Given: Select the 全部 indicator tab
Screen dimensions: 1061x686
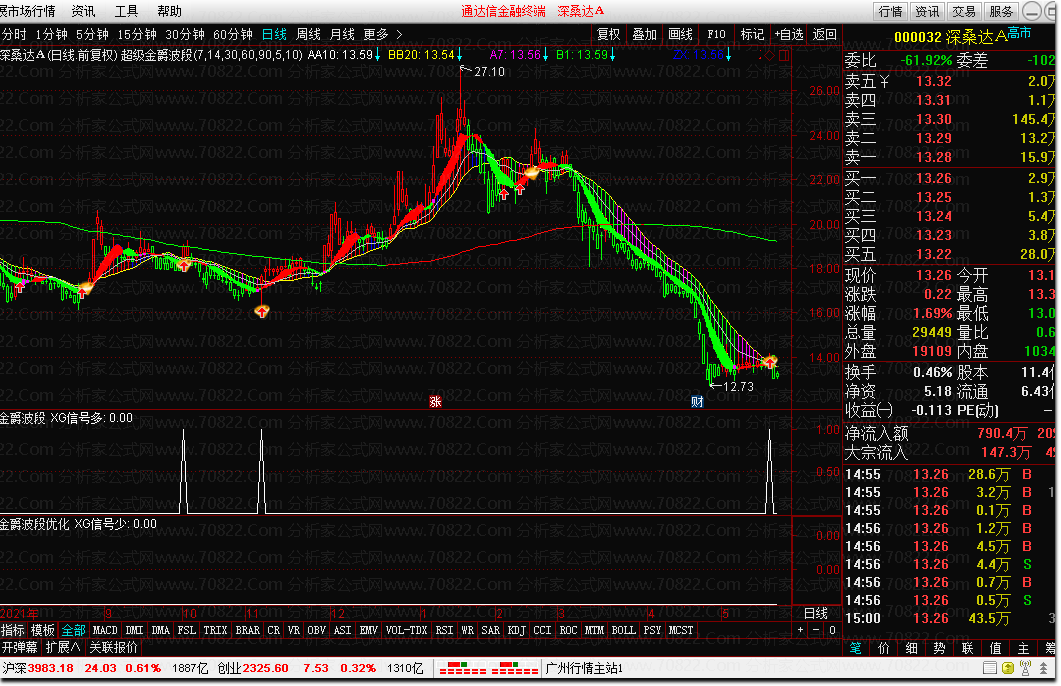Looking at the screenshot, I should 73,630.
